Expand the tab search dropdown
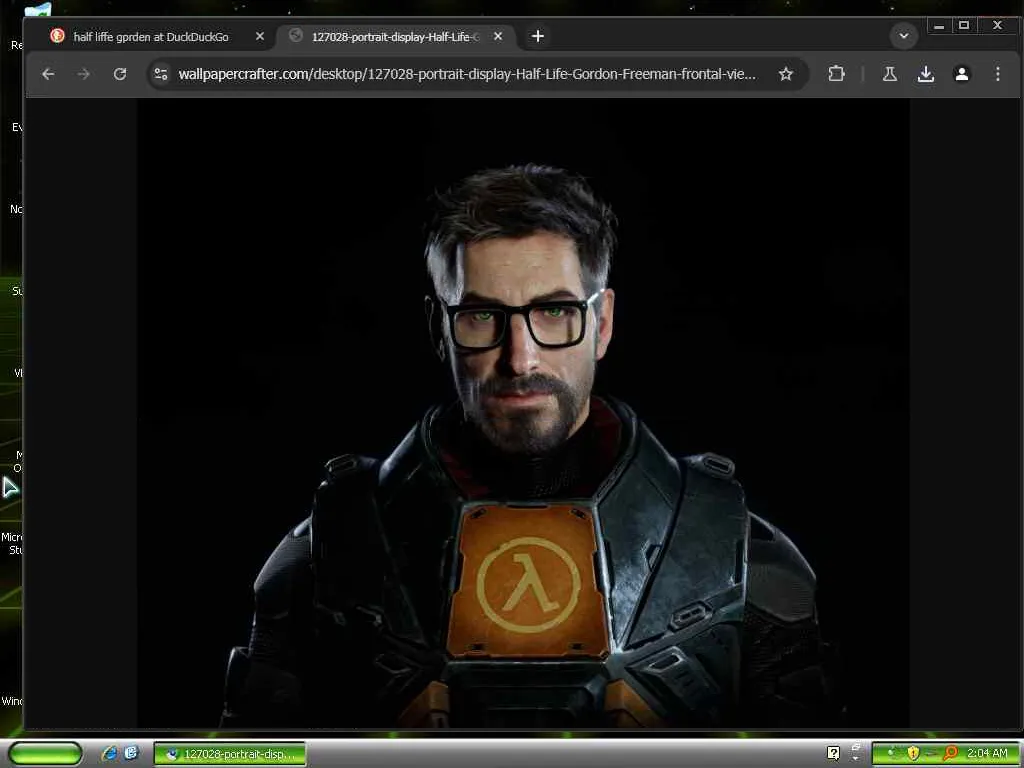 click(904, 36)
